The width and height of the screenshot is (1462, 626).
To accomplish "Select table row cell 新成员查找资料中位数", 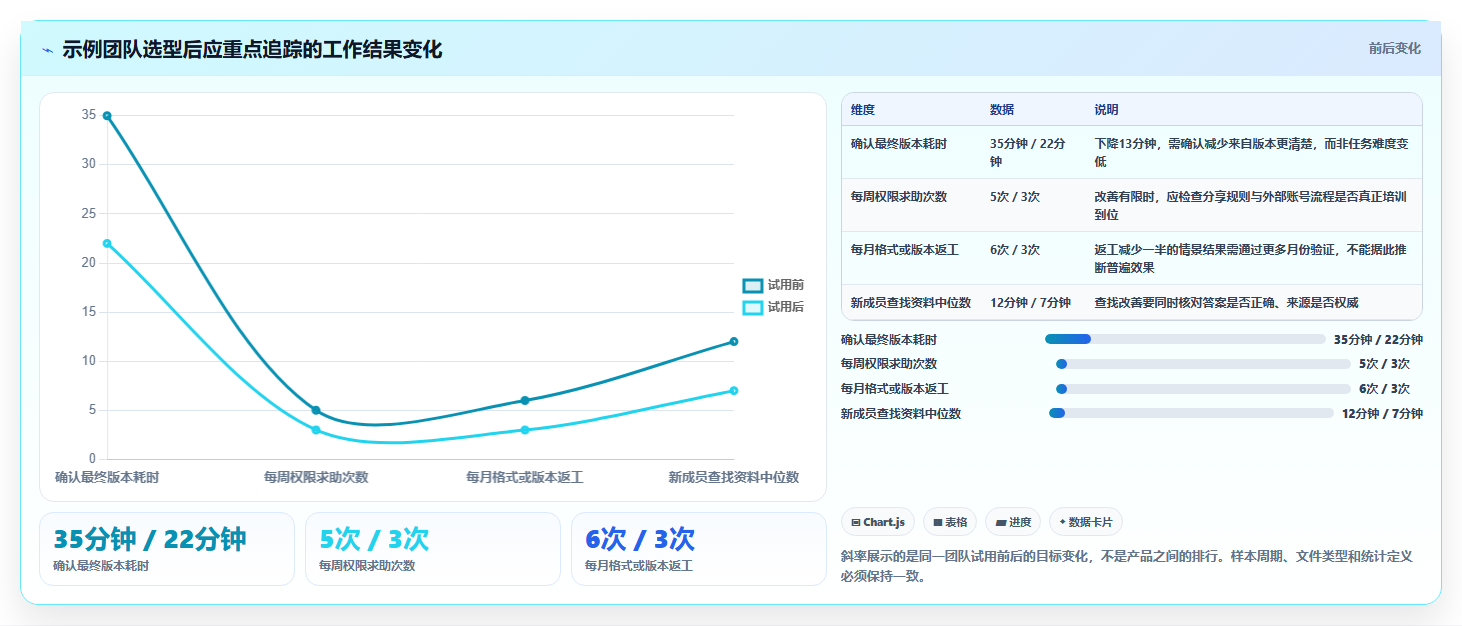I will point(911,302).
